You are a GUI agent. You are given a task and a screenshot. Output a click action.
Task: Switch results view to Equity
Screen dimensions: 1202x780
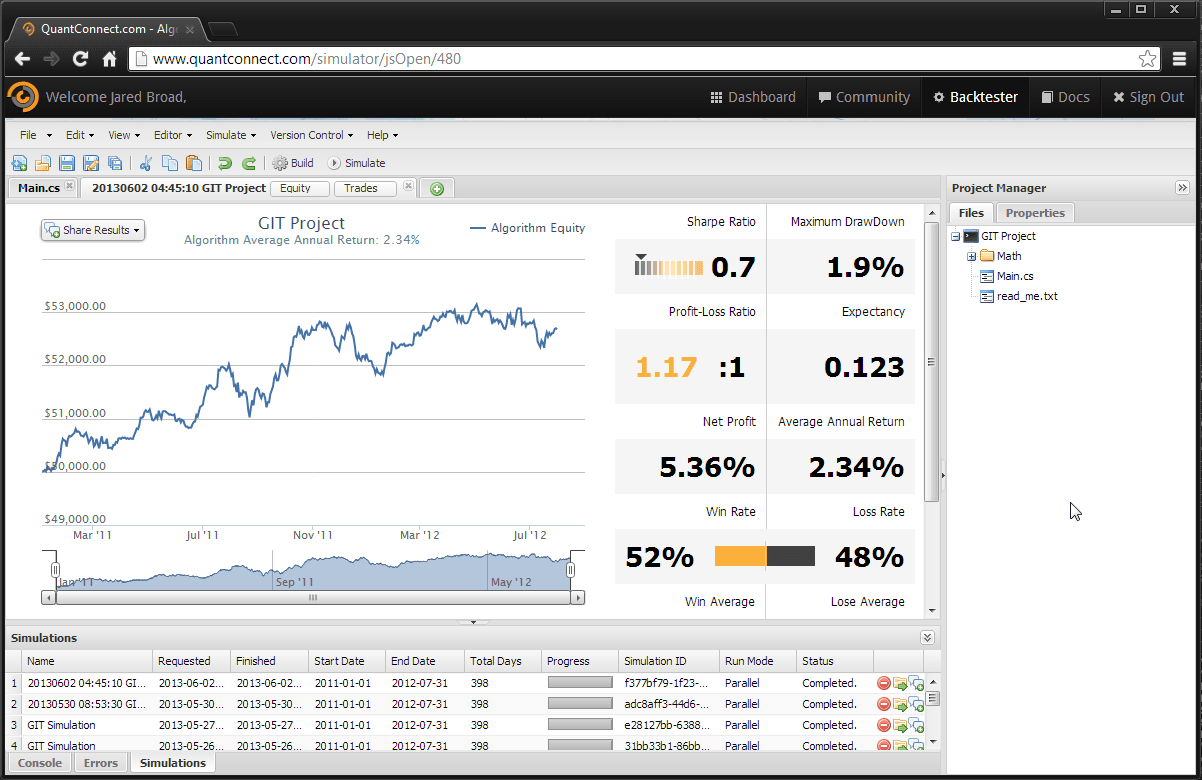(296, 188)
